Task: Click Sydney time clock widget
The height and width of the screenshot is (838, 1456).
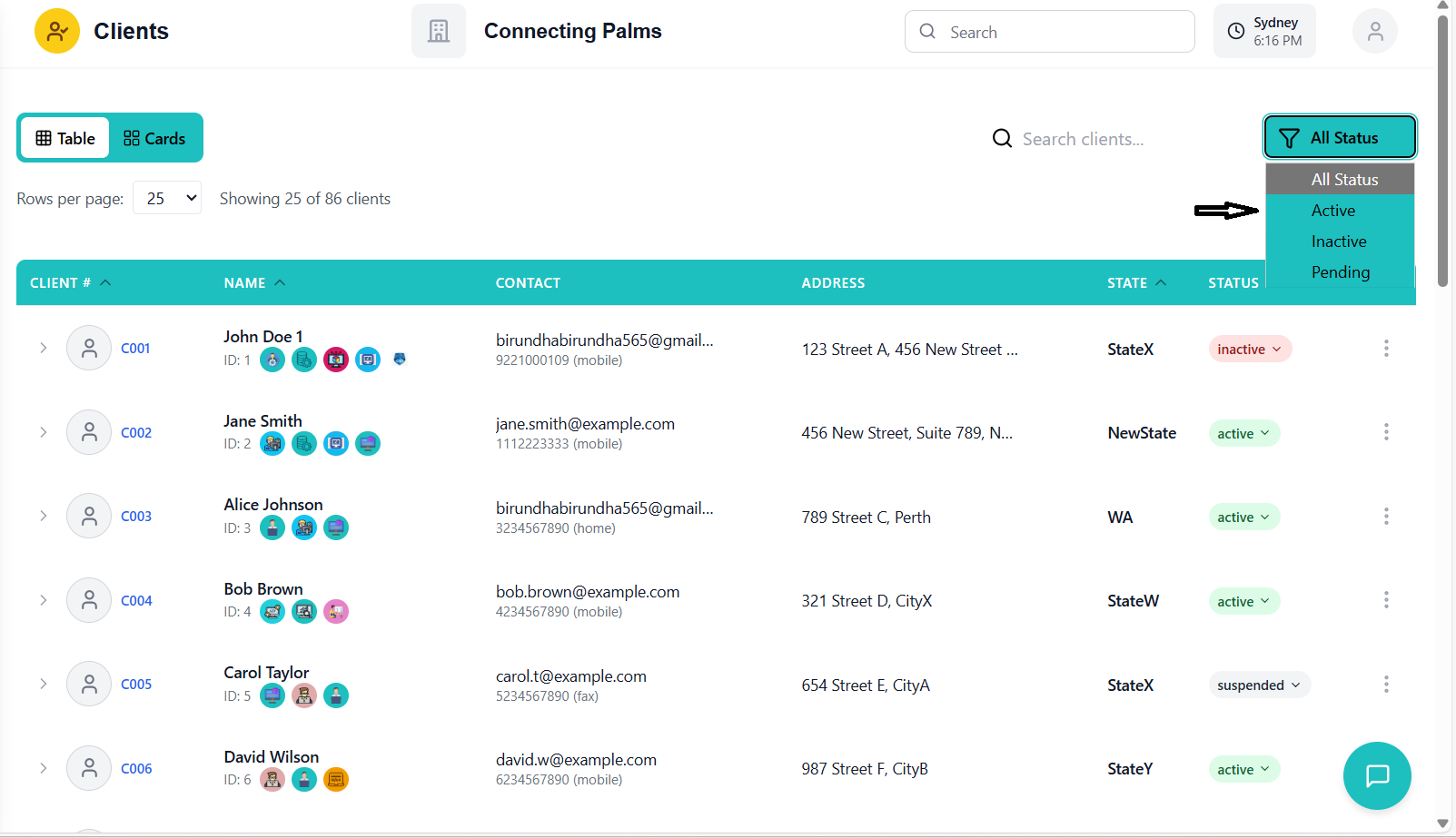Action: pos(1264,32)
